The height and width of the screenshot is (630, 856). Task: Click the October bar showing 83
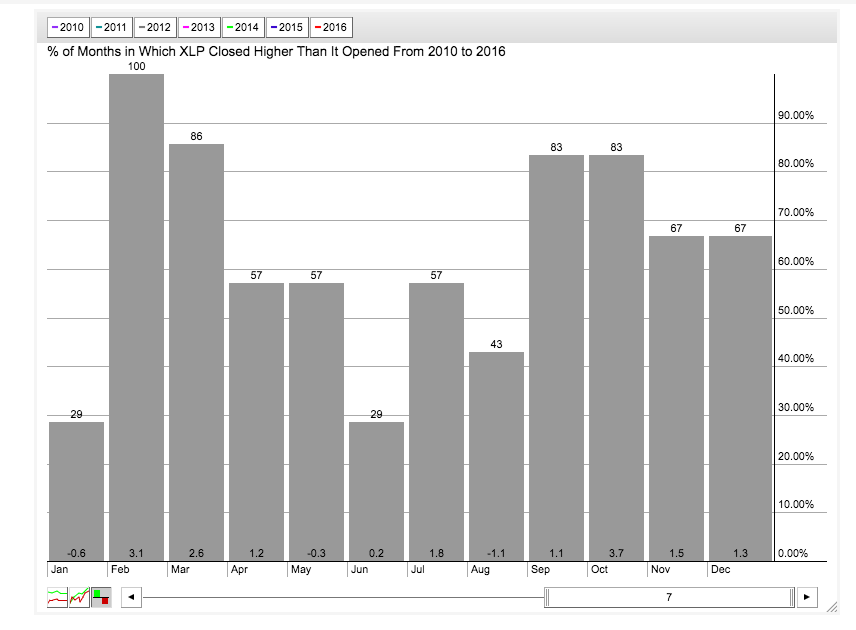(x=616, y=358)
